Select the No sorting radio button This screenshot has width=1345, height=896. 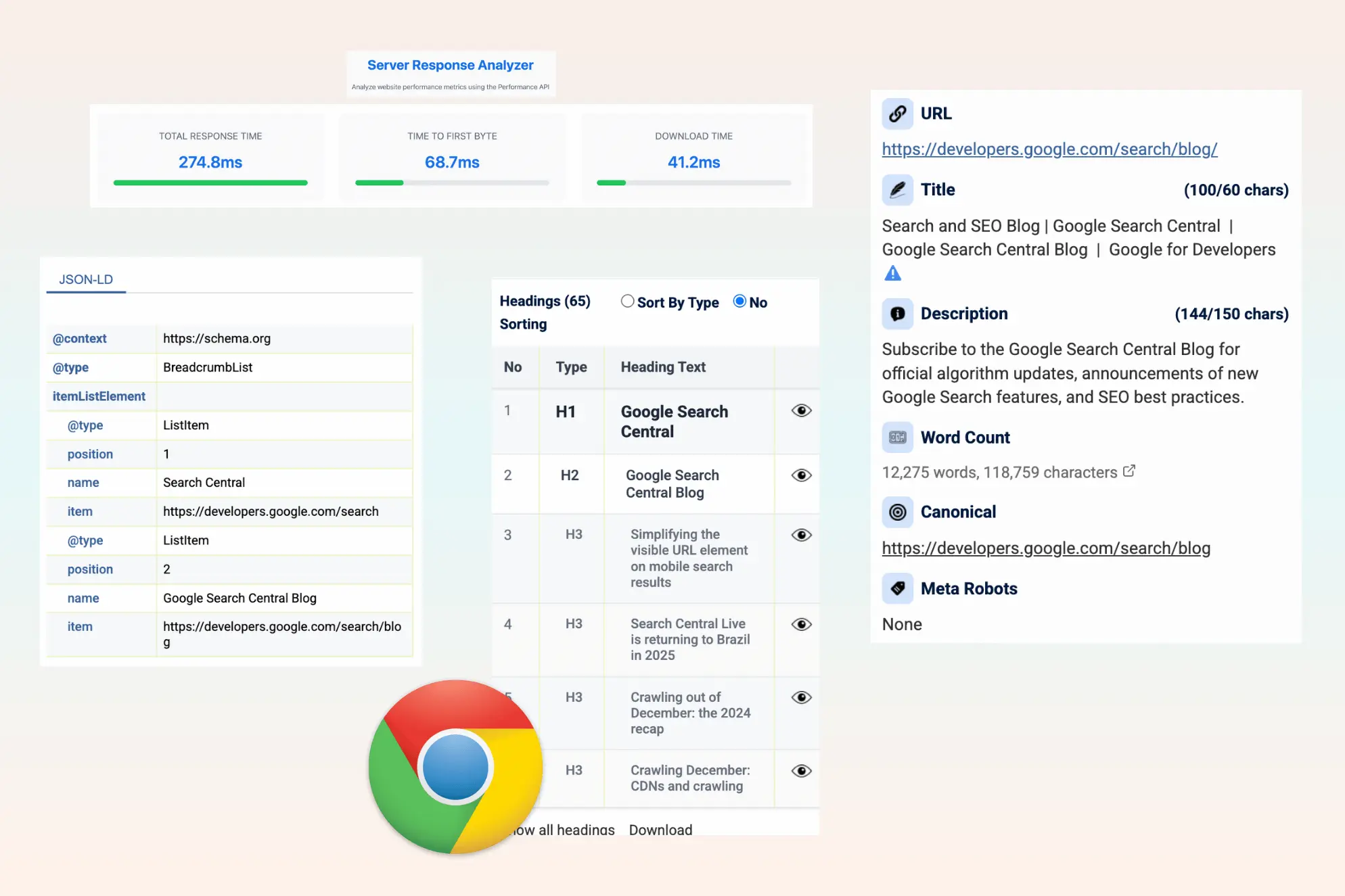[739, 302]
